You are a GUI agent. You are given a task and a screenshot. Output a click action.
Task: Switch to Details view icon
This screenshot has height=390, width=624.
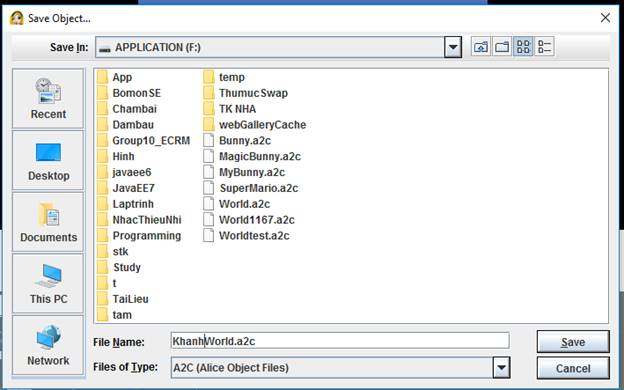(x=544, y=47)
